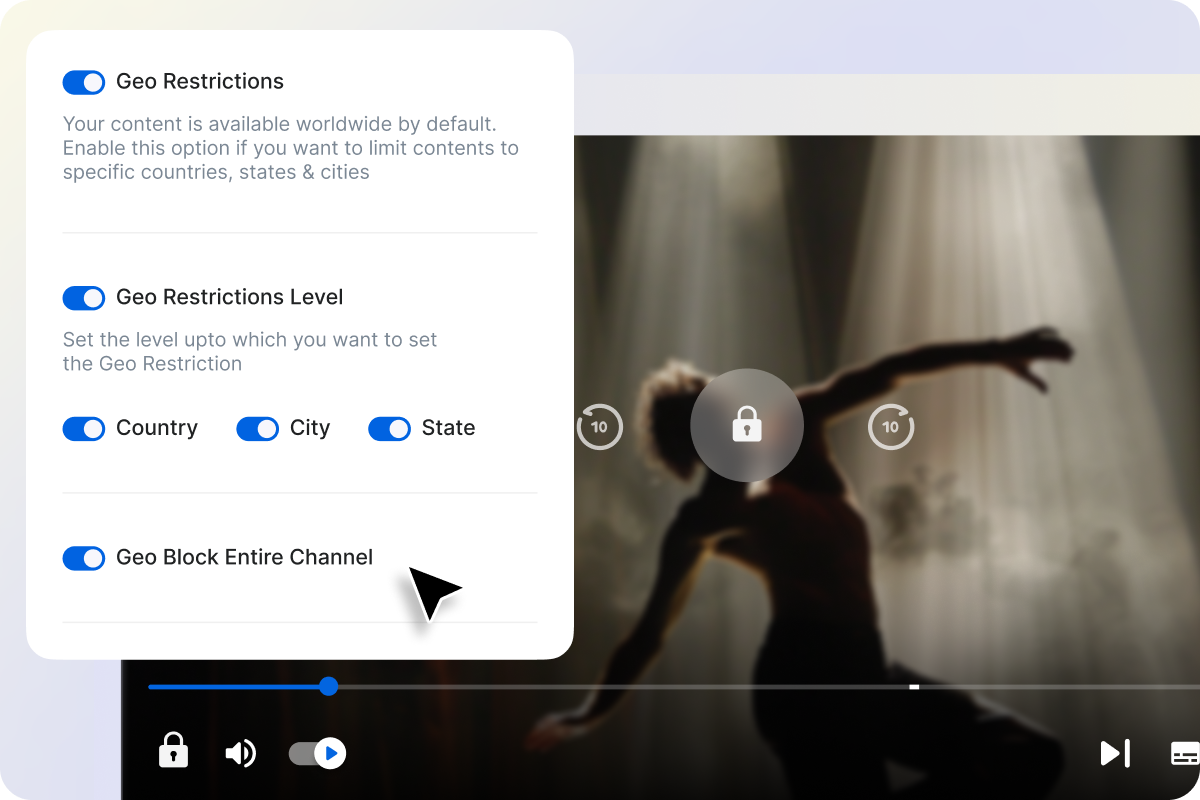Disable Geo Block Entire Channel

pos(84,558)
